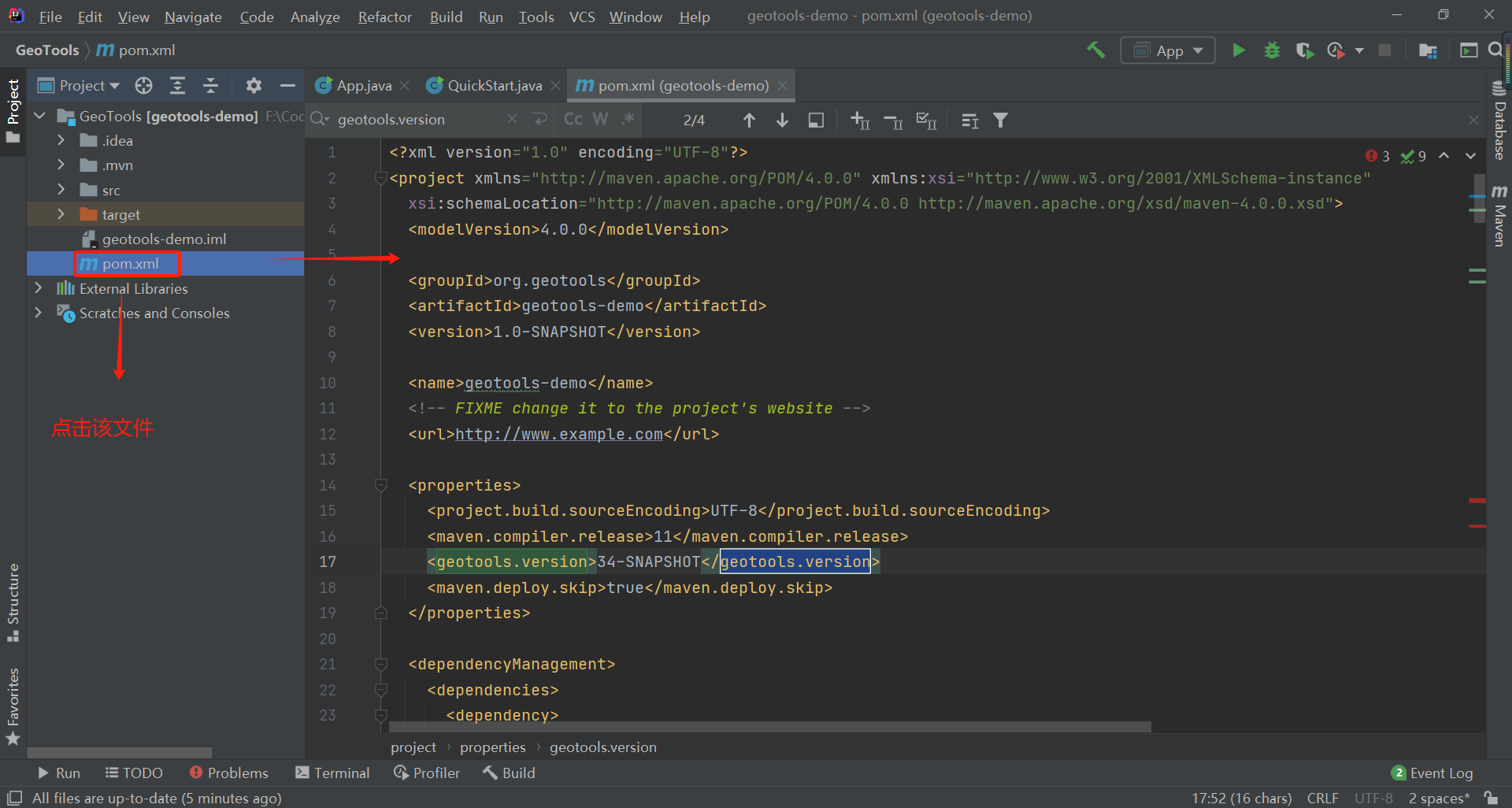Switch to the QuickStart.java tab
Image resolution: width=1512 pixels, height=808 pixels.
pos(494,85)
